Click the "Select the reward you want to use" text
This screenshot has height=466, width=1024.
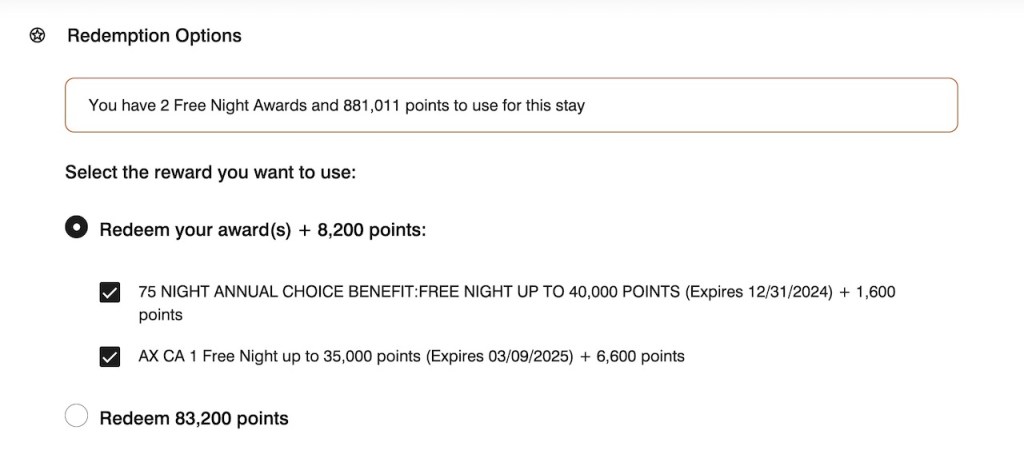210,172
